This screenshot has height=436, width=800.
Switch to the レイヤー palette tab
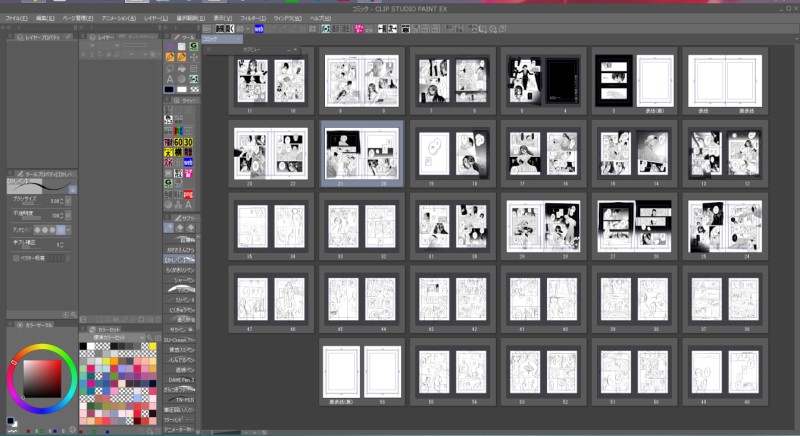pos(102,37)
